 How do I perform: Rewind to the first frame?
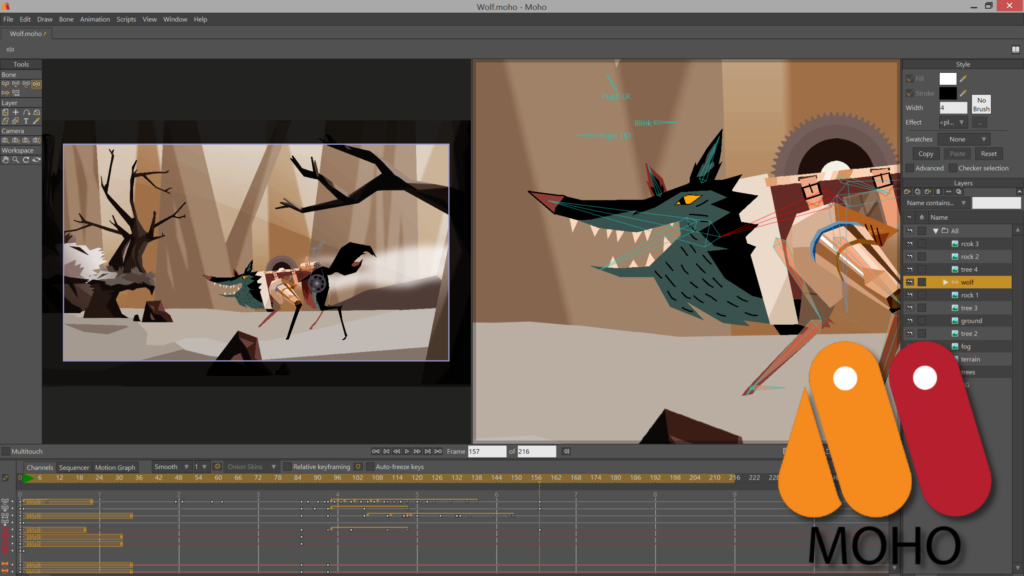point(376,451)
